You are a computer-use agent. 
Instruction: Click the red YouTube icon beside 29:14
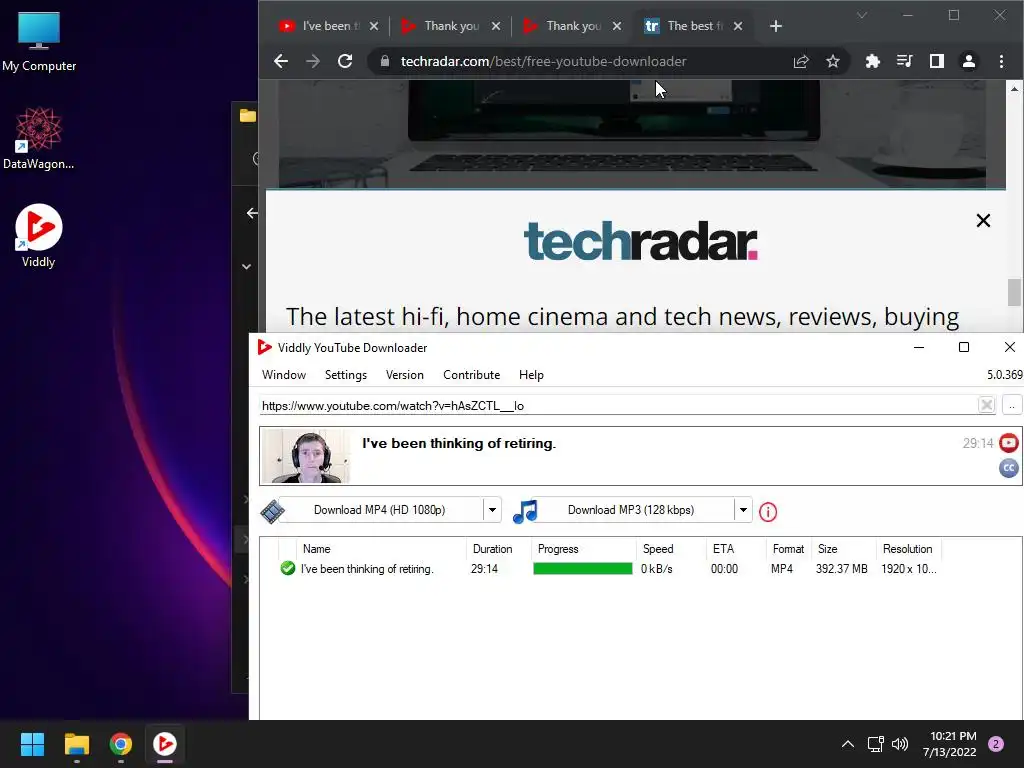(x=1009, y=443)
